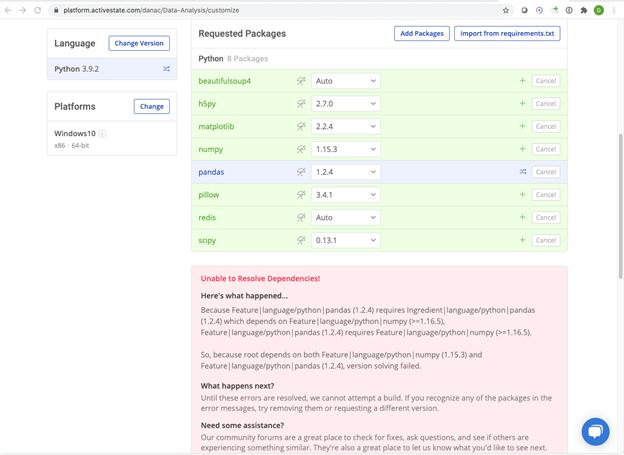Click the shuffle icon next to Python 3.9.2
This screenshot has width=624, height=455.
(x=166, y=69)
